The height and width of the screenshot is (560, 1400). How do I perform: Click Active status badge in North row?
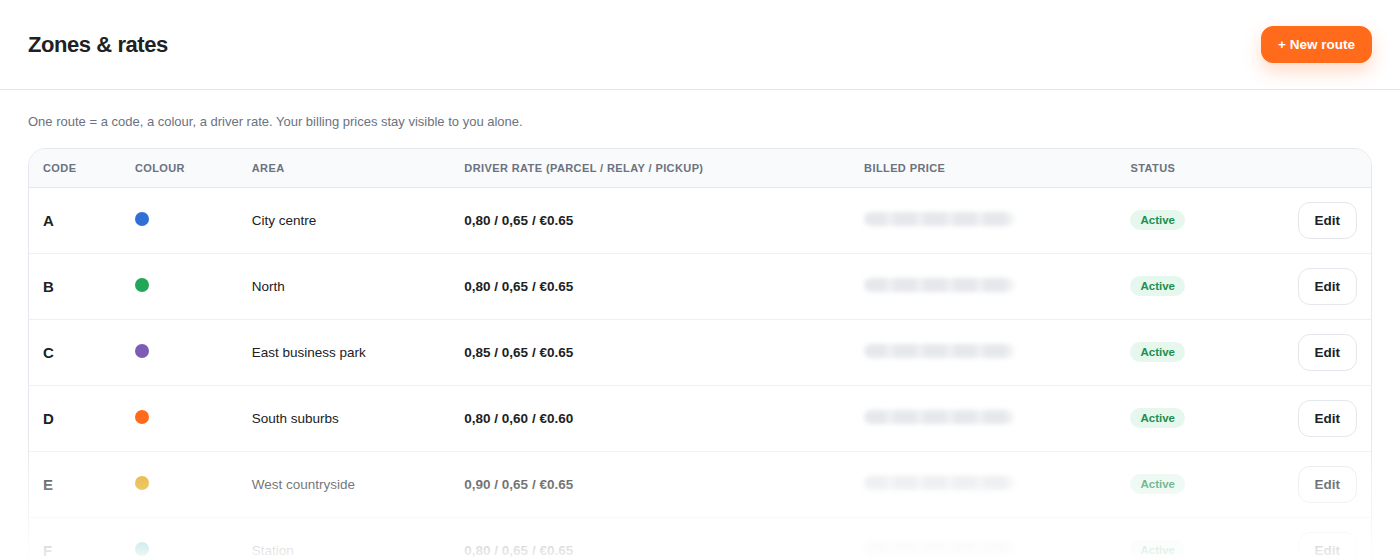click(1157, 286)
